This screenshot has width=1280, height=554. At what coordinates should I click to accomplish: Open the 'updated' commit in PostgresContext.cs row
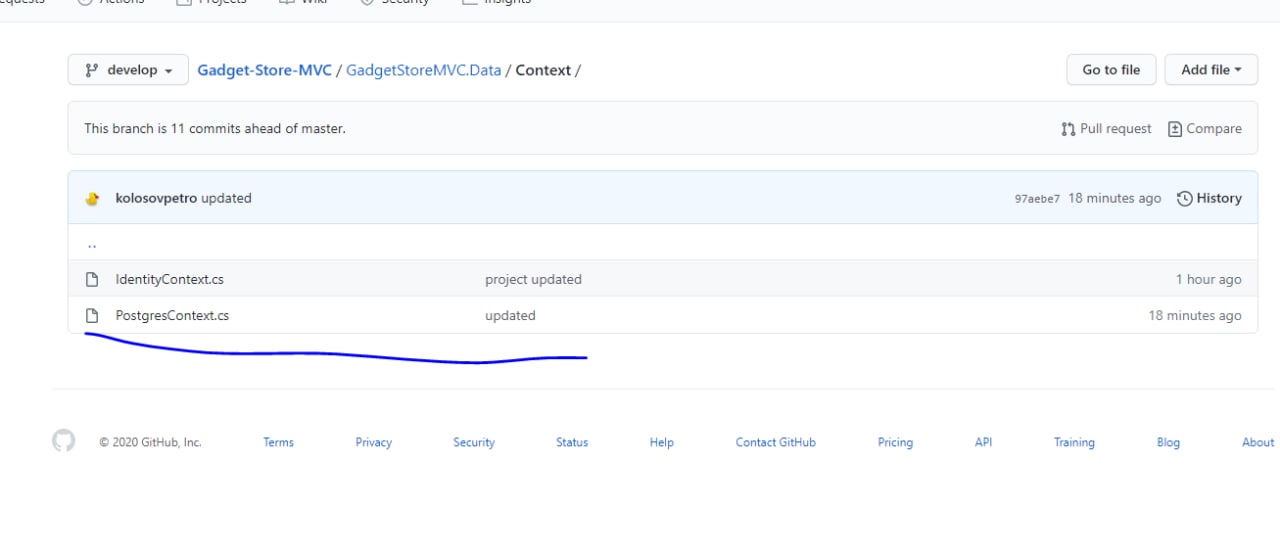coord(510,315)
